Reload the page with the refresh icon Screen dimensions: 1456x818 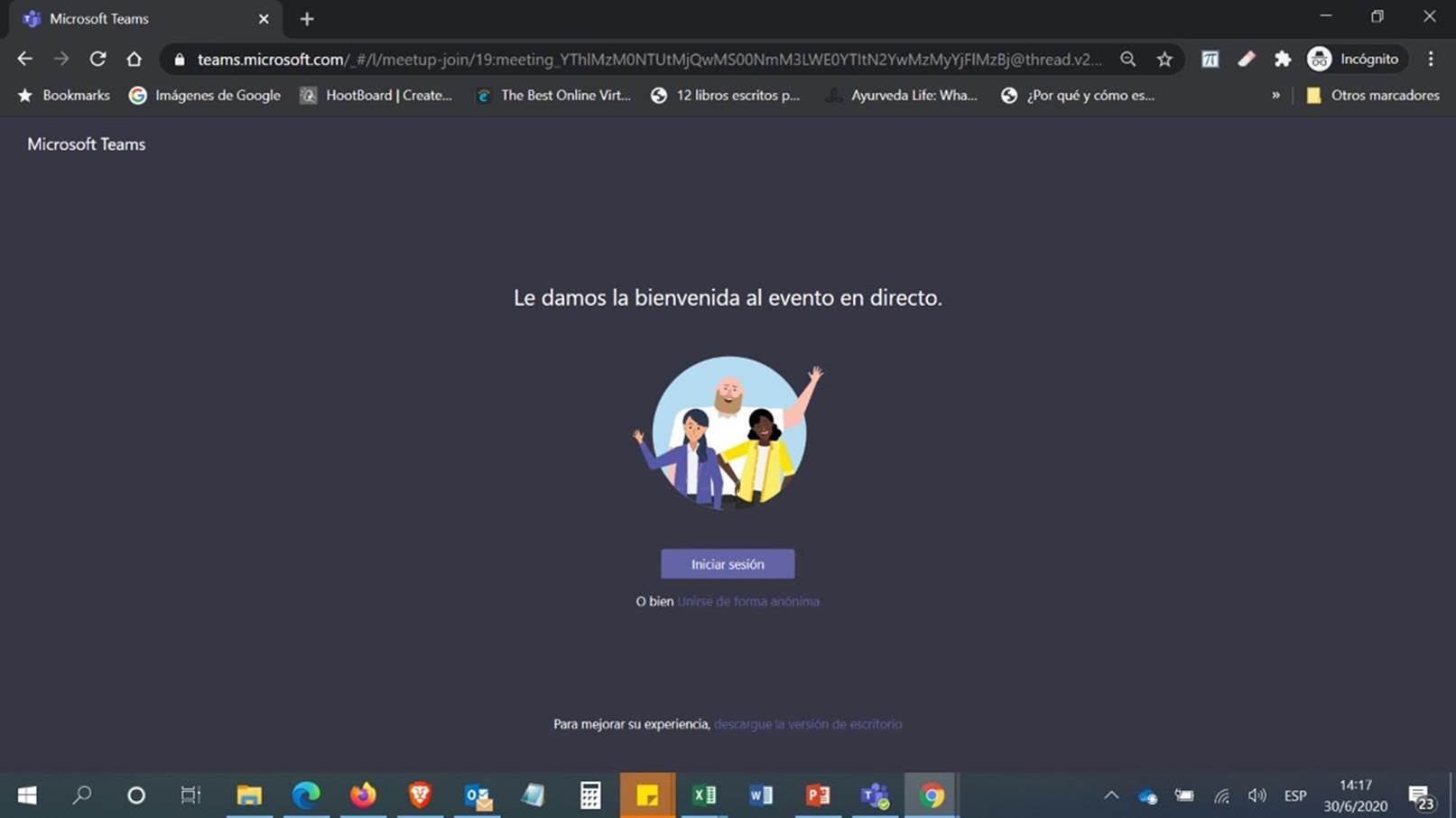tap(97, 60)
